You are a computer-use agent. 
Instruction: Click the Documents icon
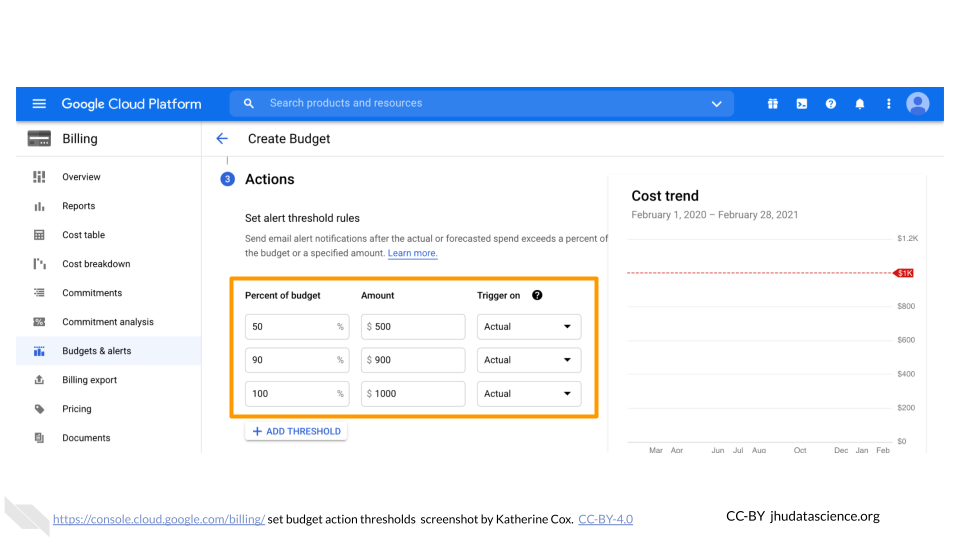click(39, 438)
